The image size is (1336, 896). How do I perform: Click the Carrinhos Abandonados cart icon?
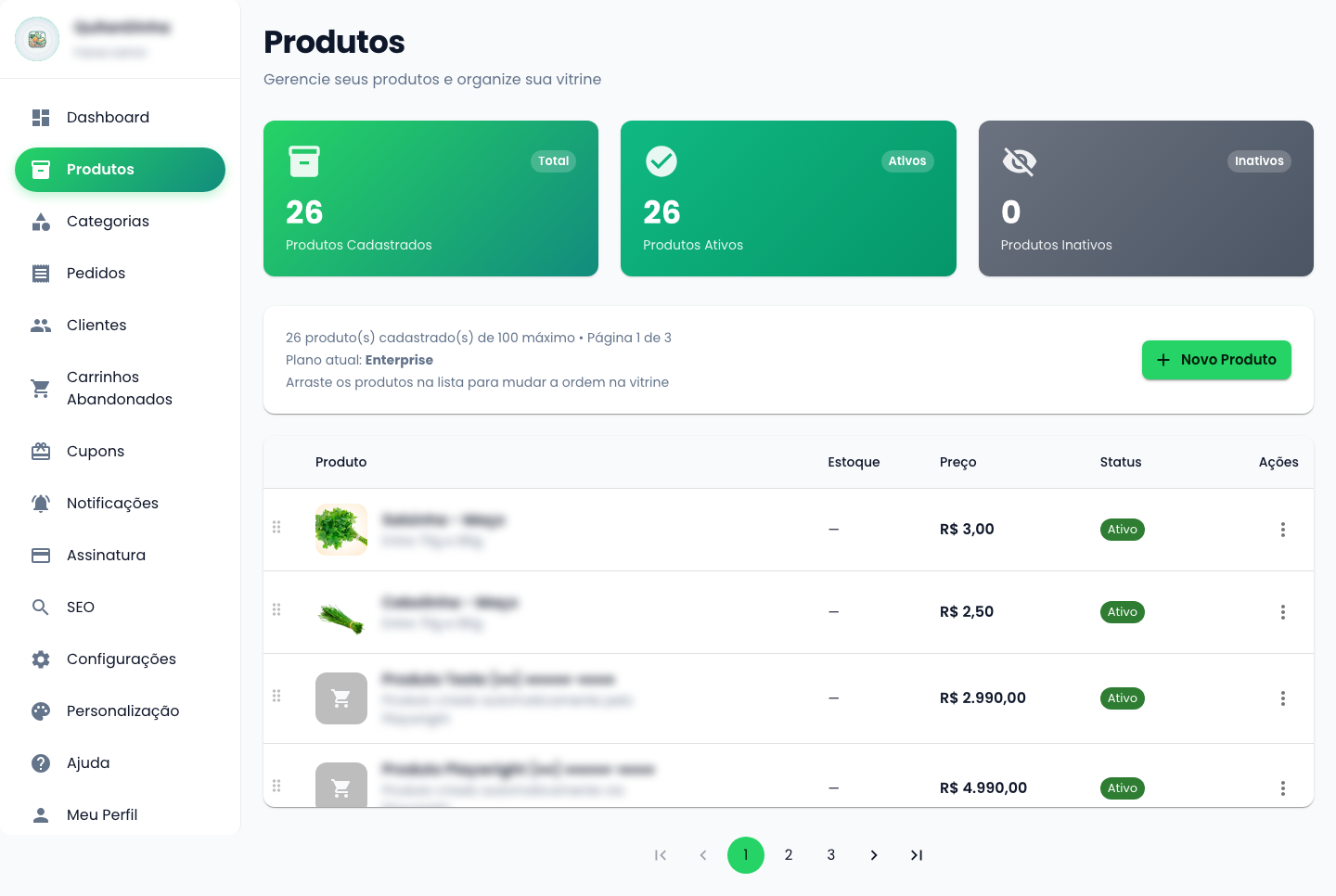[41, 388]
